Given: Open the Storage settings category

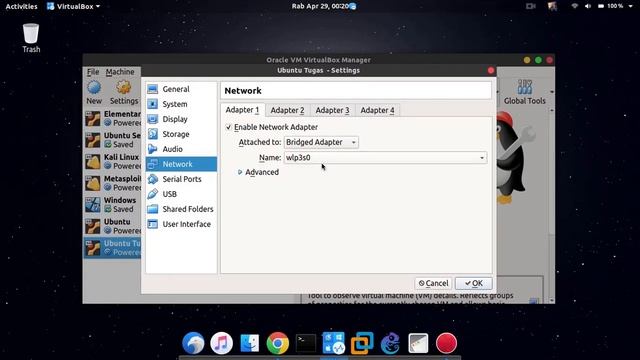Looking at the screenshot, I should point(181,134).
